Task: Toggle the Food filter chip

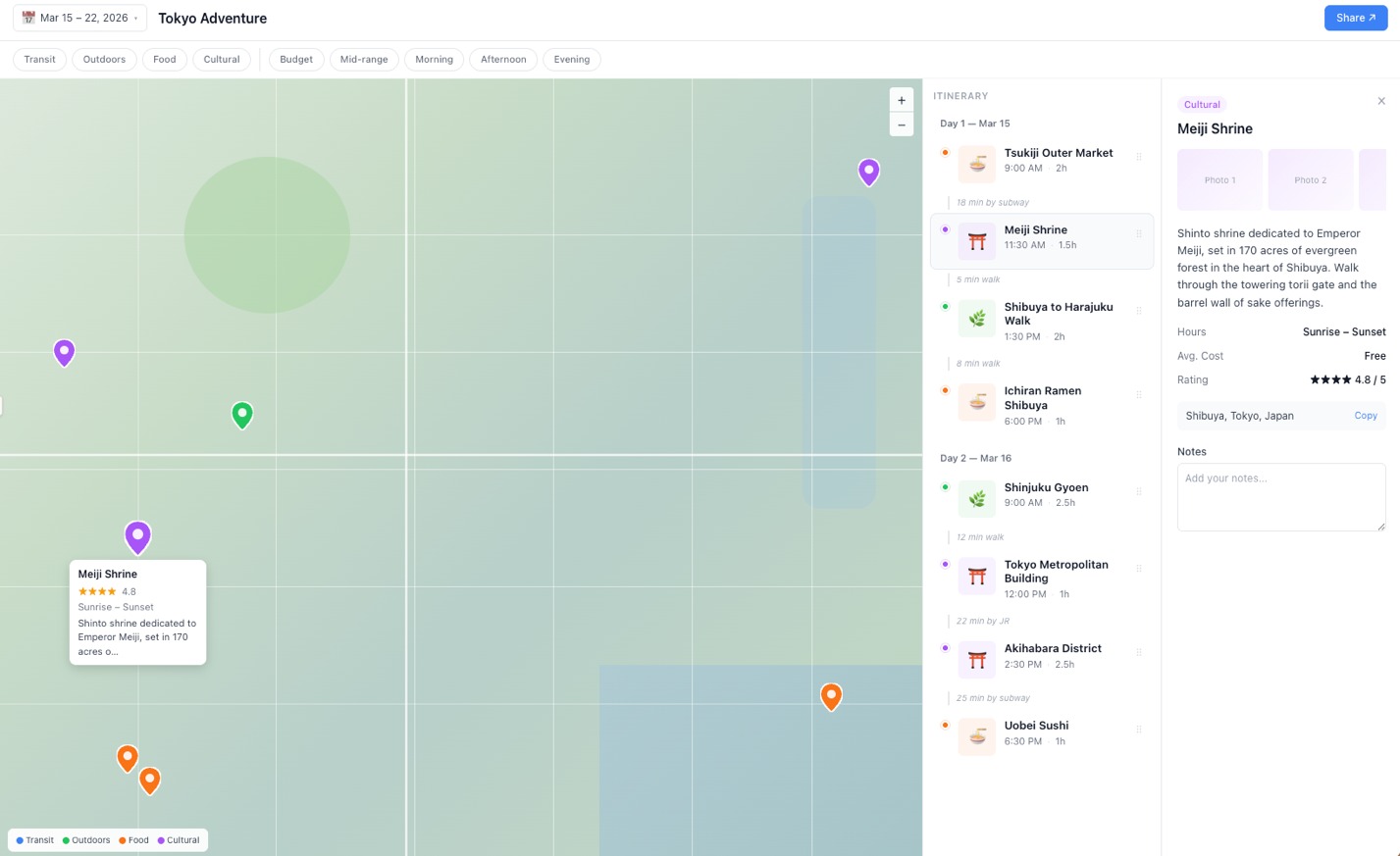Action: [x=165, y=60]
